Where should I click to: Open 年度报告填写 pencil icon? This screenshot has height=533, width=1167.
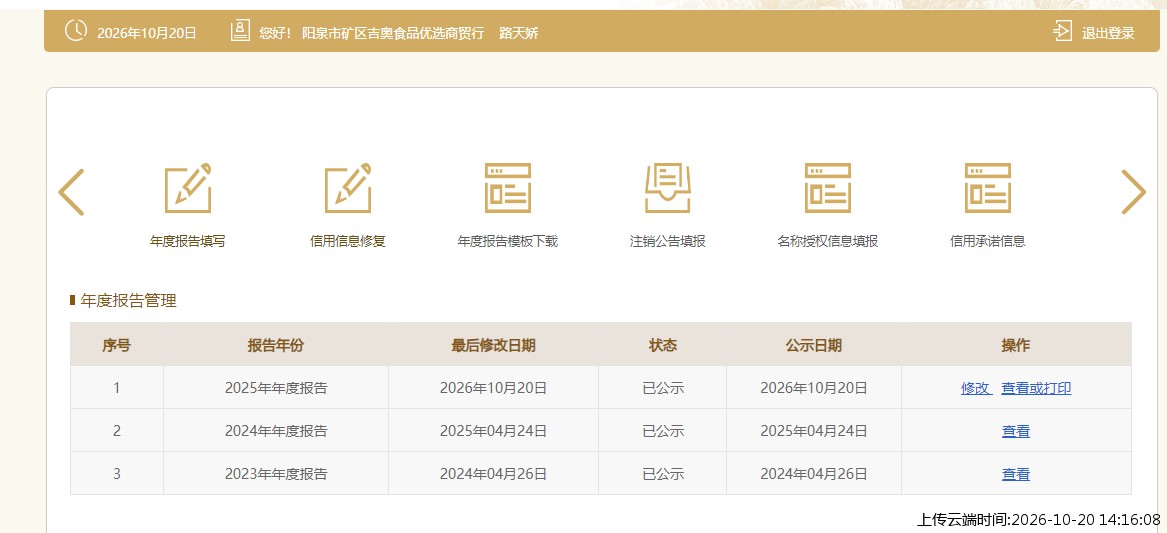(188, 188)
